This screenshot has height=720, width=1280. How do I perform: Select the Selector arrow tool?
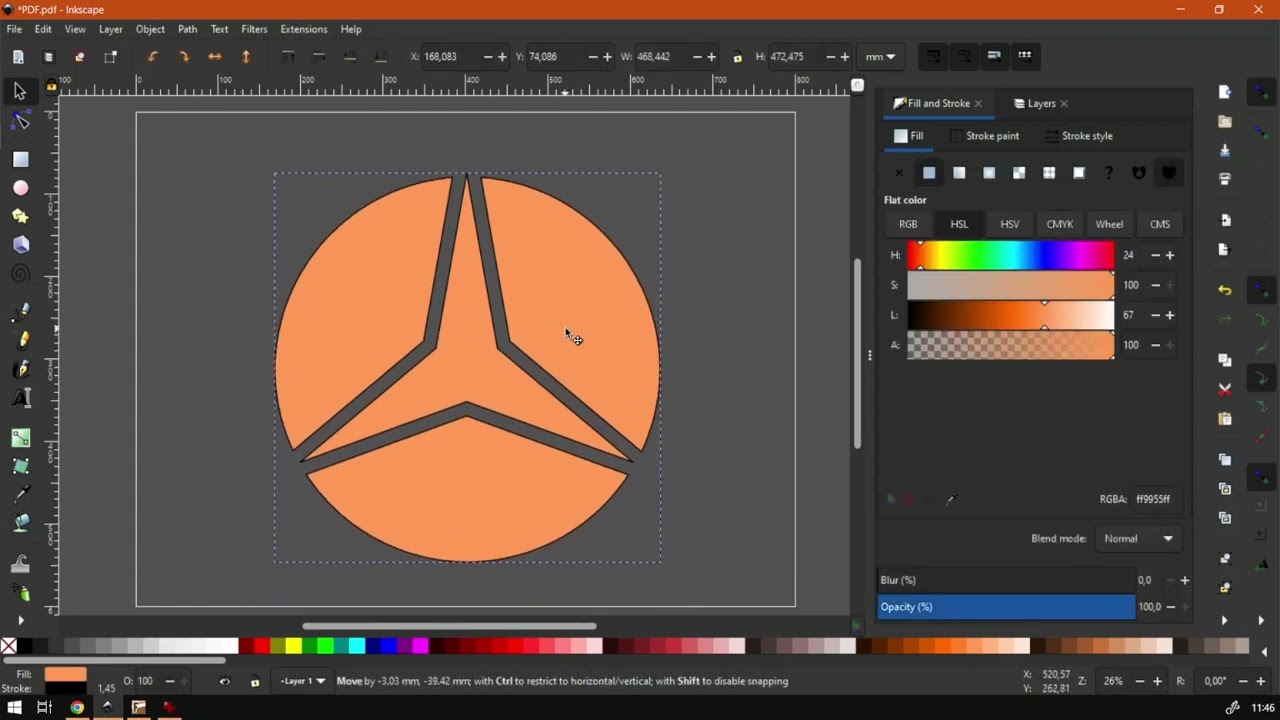(20, 92)
